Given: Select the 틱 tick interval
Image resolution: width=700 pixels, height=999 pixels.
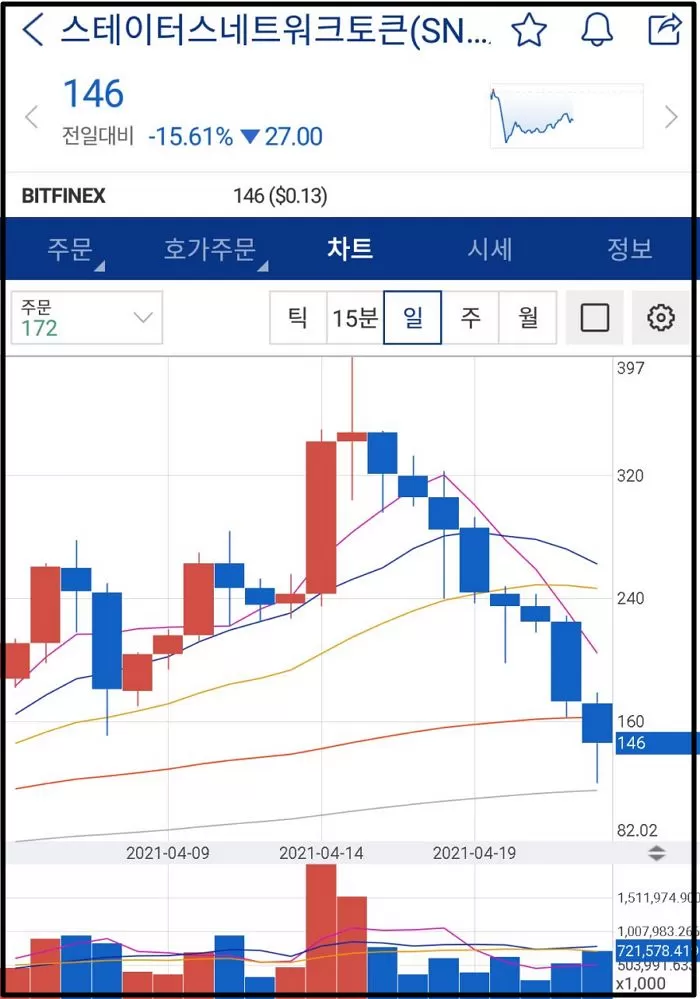Looking at the screenshot, I should [x=298, y=317].
